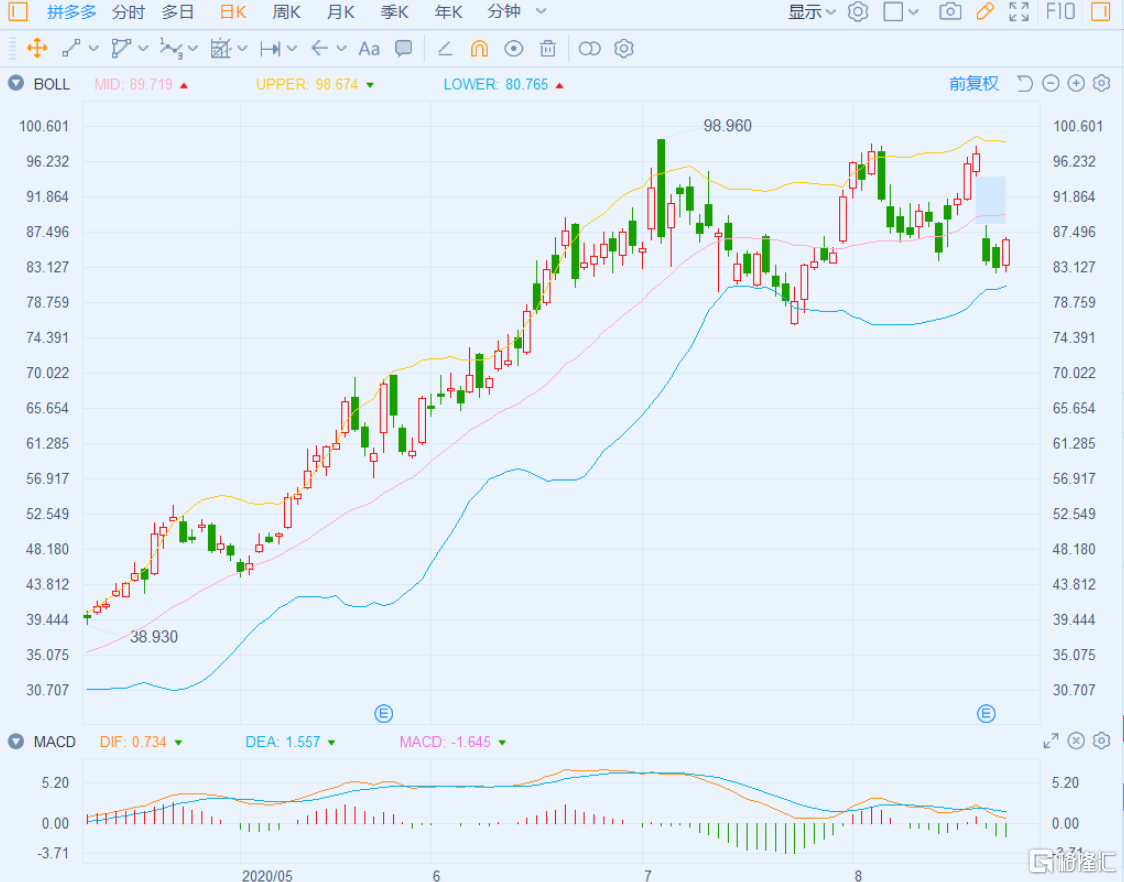The image size is (1124, 882).
Task: Add a comment bubble annotation
Action: pos(404,48)
